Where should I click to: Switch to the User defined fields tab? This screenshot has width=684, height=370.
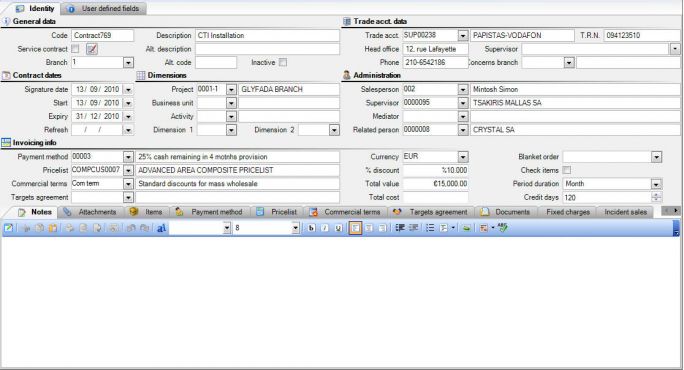105,8
